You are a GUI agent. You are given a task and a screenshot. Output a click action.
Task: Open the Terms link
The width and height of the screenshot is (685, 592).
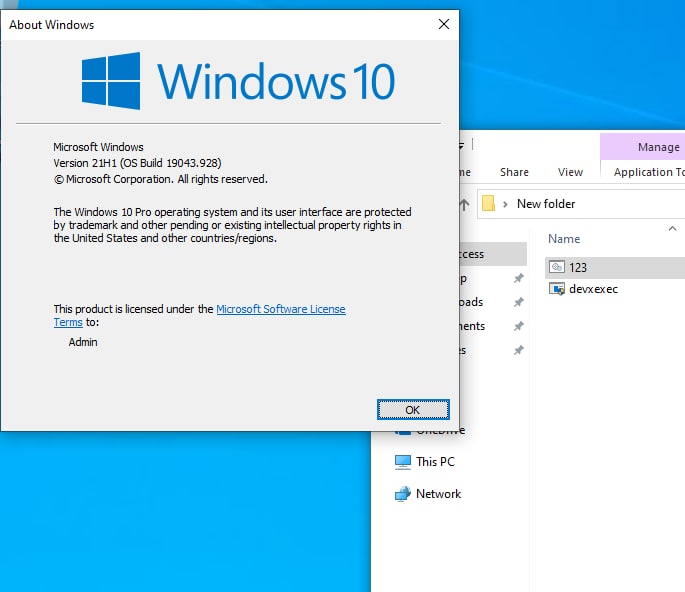[x=68, y=322]
